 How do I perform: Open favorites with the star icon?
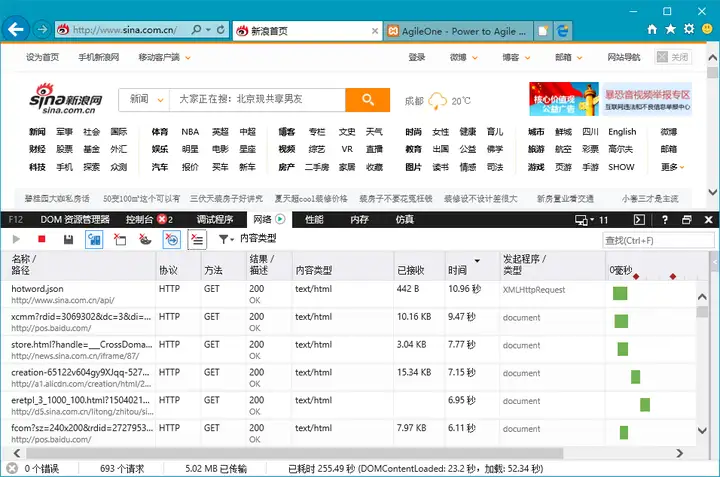click(670, 29)
